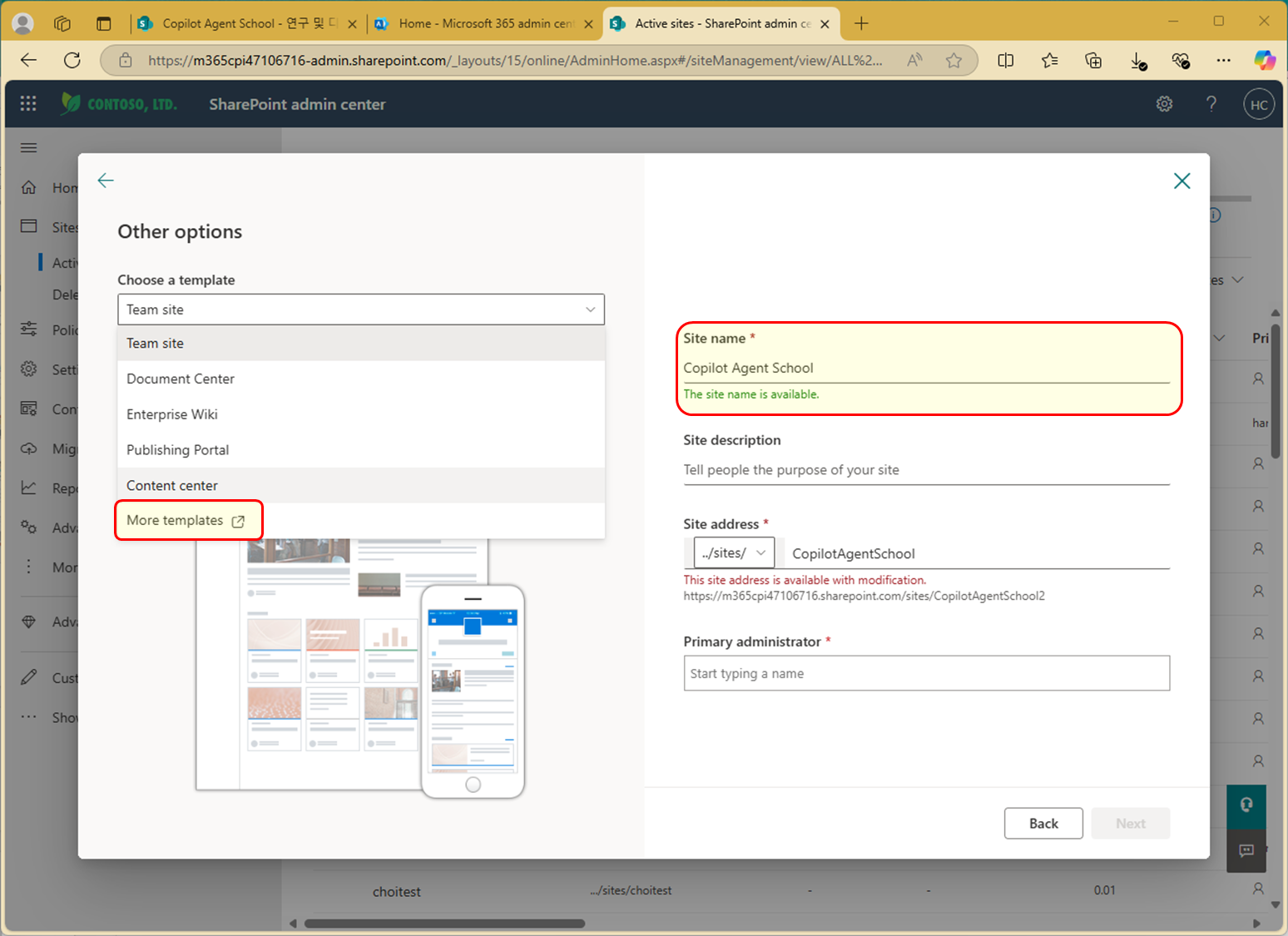The width and height of the screenshot is (1288, 936).
Task: Click the Reports chart icon in sidebar
Action: click(x=28, y=488)
